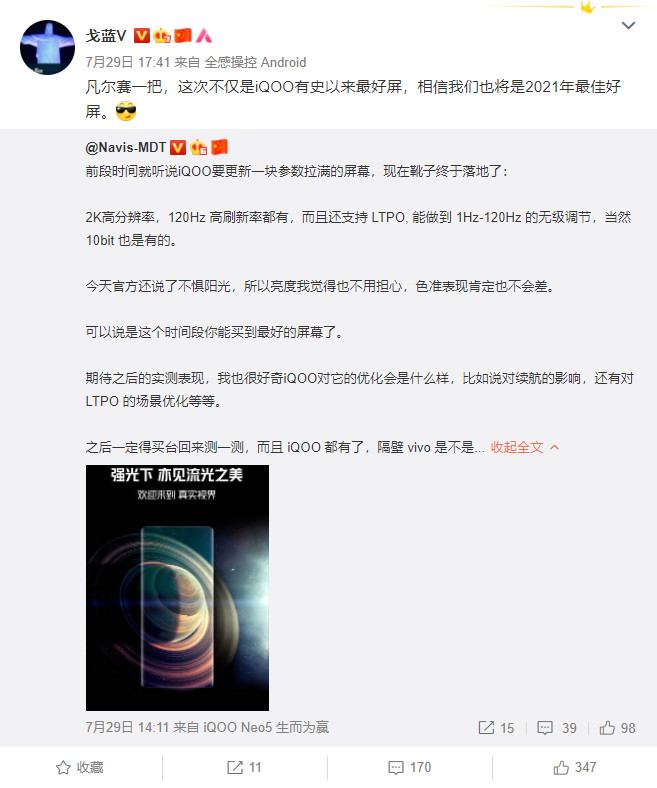Open the @Navis-MDT profile link

(x=126, y=147)
